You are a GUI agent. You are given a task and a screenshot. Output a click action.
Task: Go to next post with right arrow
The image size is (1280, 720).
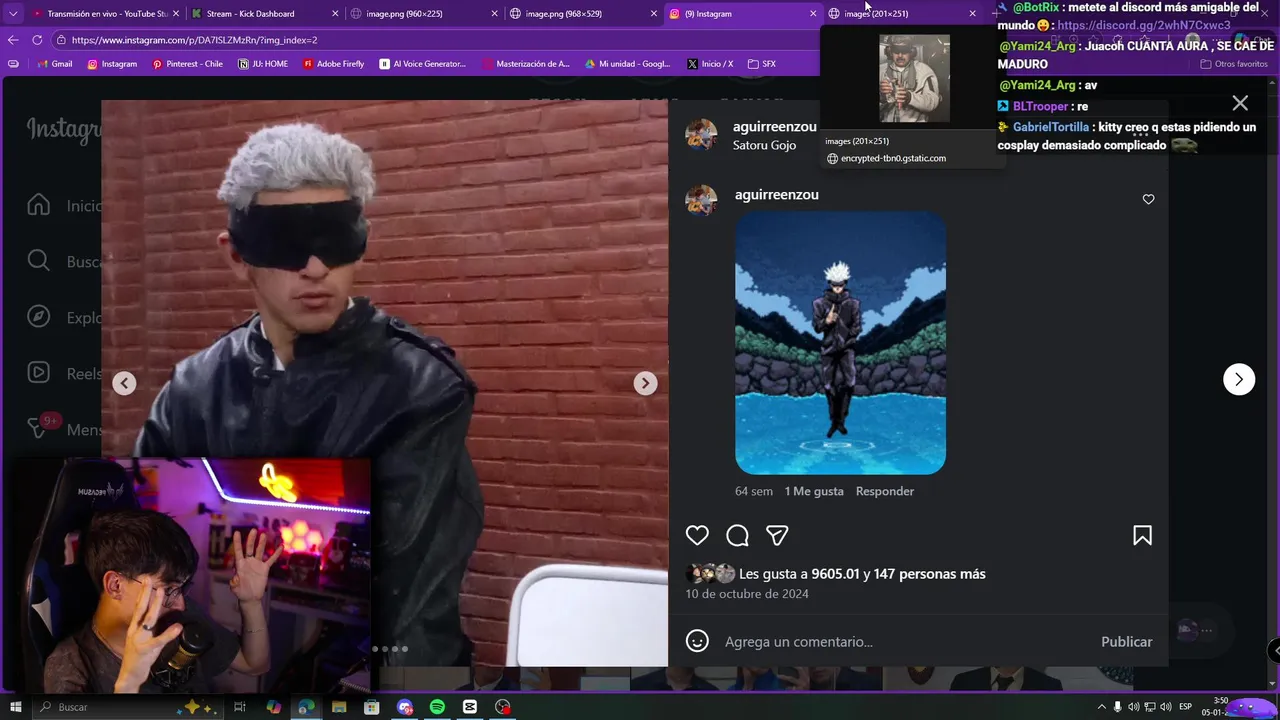coord(1239,379)
